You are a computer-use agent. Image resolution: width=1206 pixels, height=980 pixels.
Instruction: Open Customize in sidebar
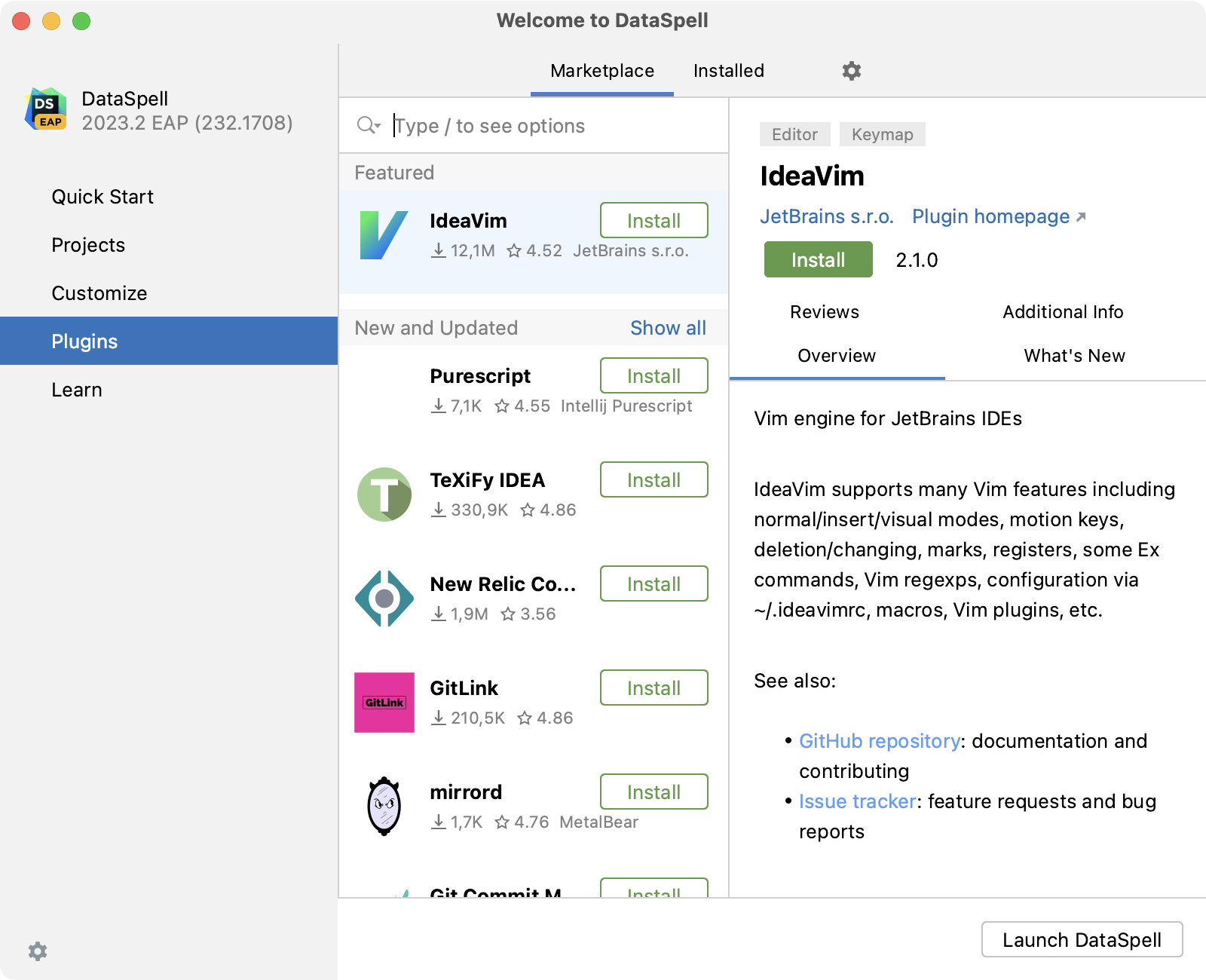169,293
